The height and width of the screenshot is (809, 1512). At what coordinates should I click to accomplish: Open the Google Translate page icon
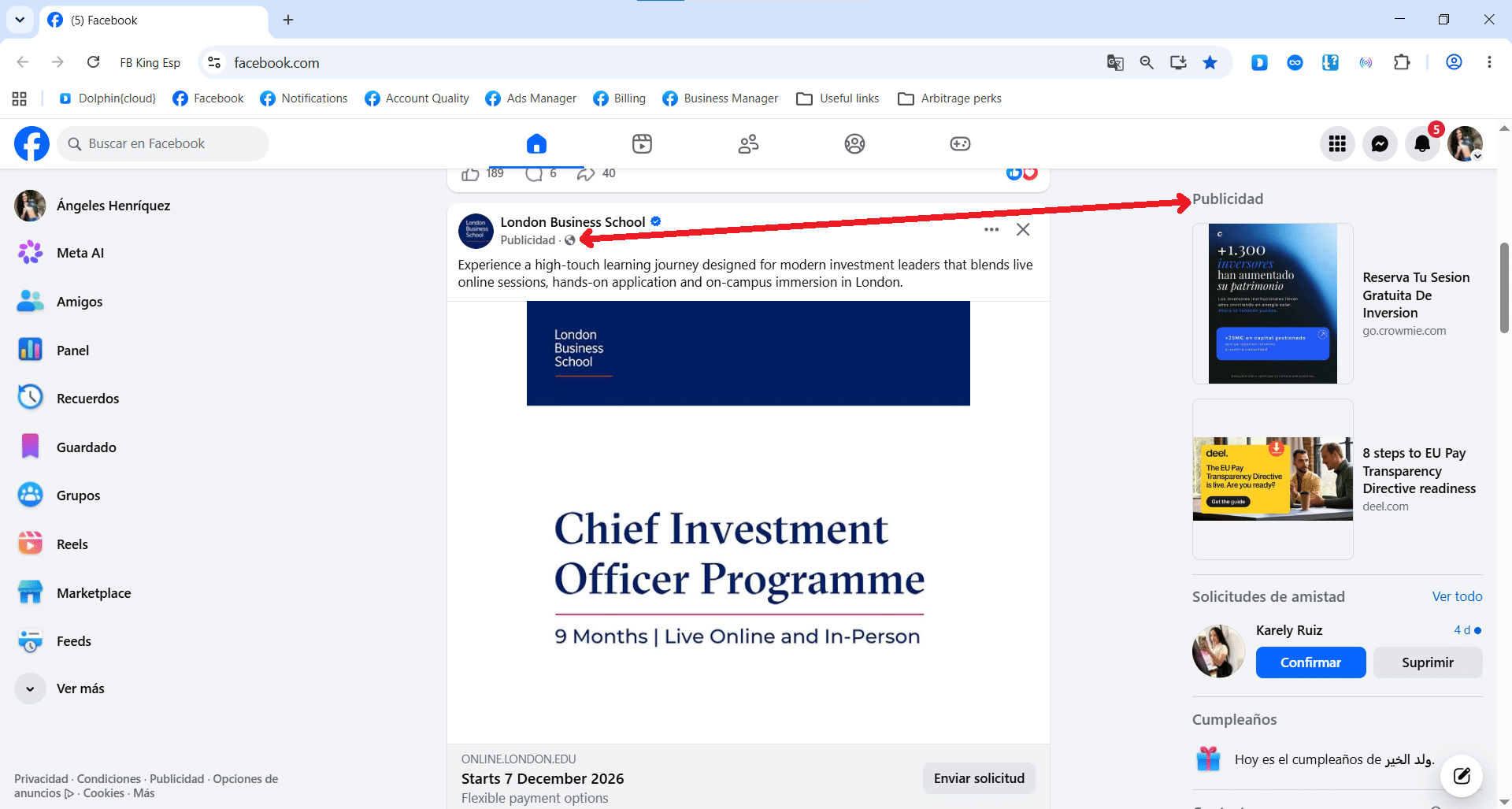coord(1115,62)
